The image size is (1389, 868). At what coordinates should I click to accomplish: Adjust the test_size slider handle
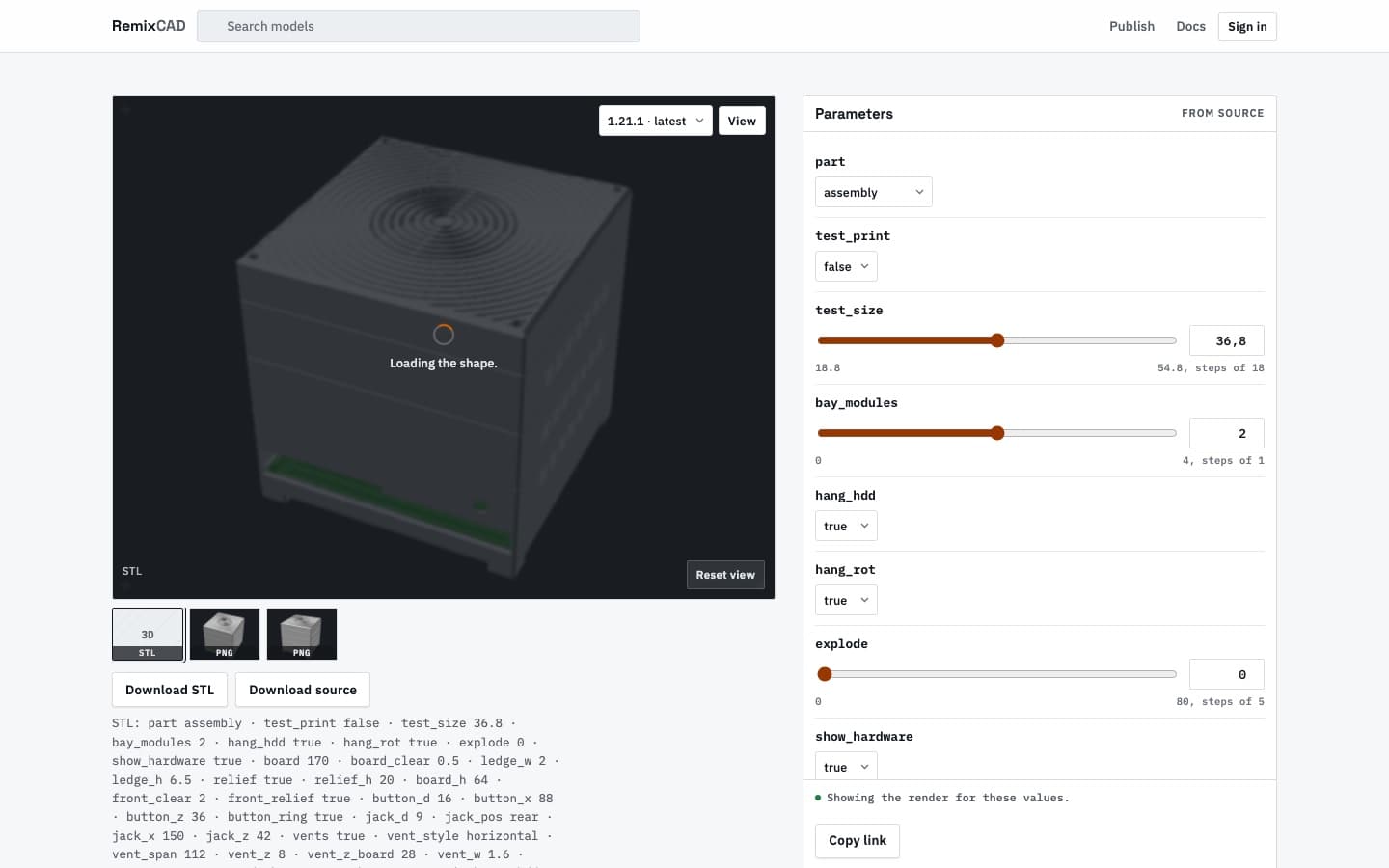point(997,340)
